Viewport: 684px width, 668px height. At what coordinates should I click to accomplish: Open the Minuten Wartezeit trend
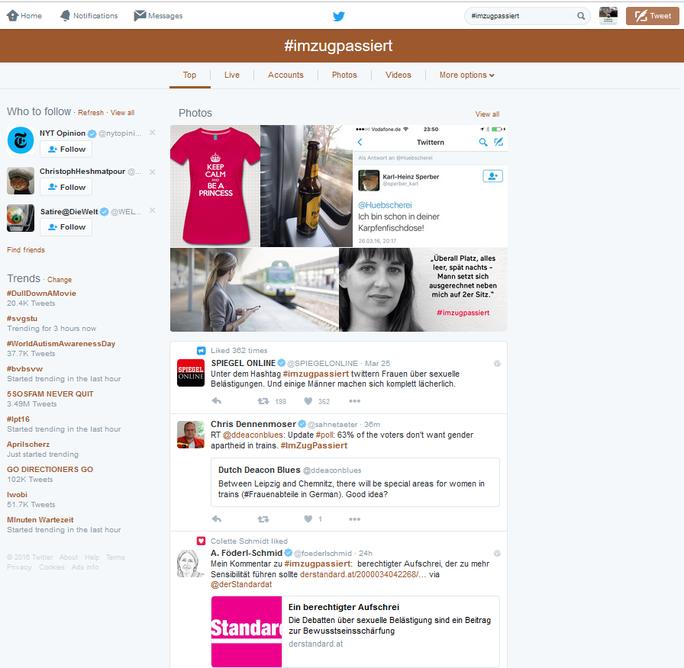[40, 520]
